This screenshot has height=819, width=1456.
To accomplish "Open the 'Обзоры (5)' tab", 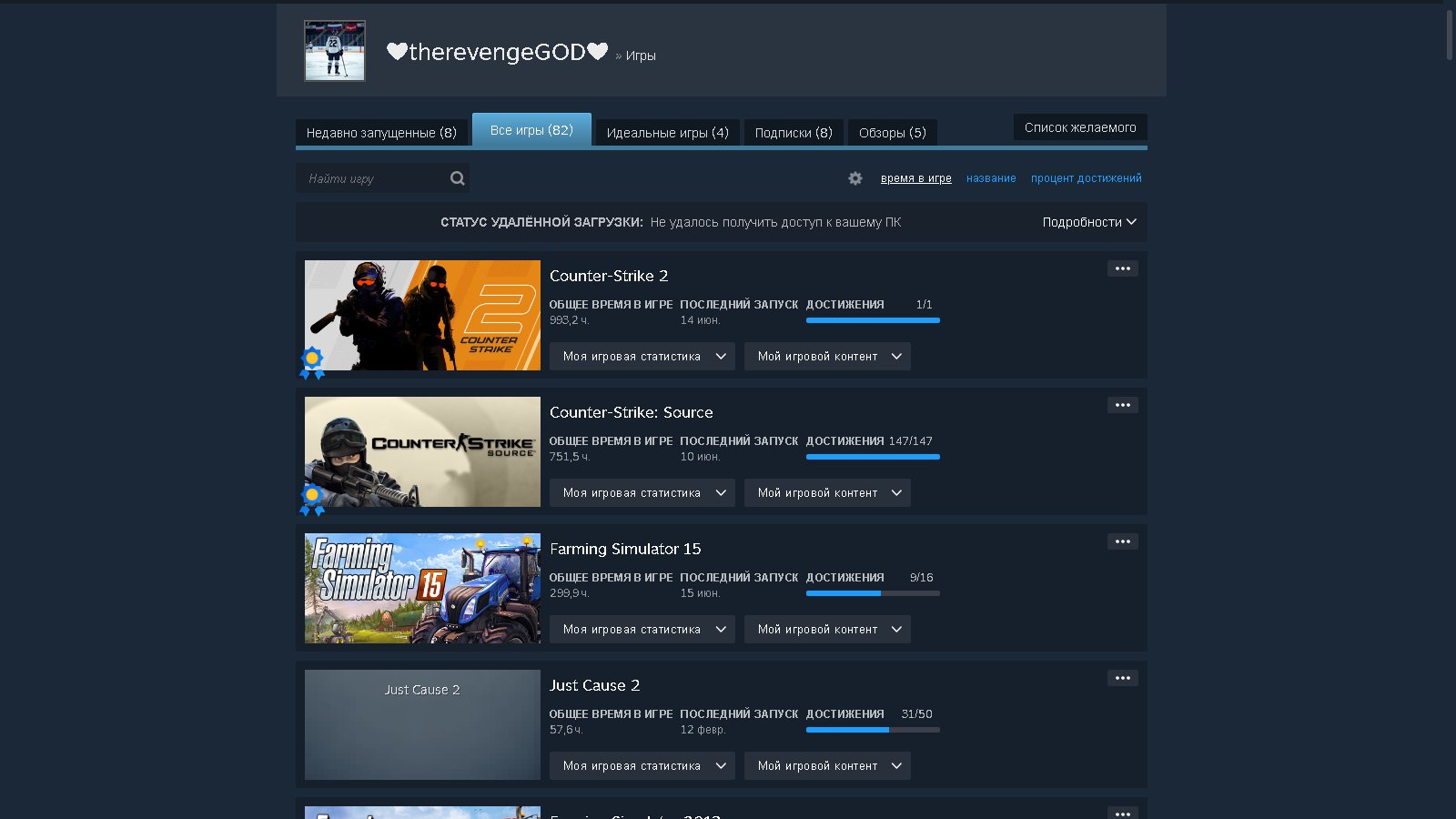I will click(x=893, y=133).
